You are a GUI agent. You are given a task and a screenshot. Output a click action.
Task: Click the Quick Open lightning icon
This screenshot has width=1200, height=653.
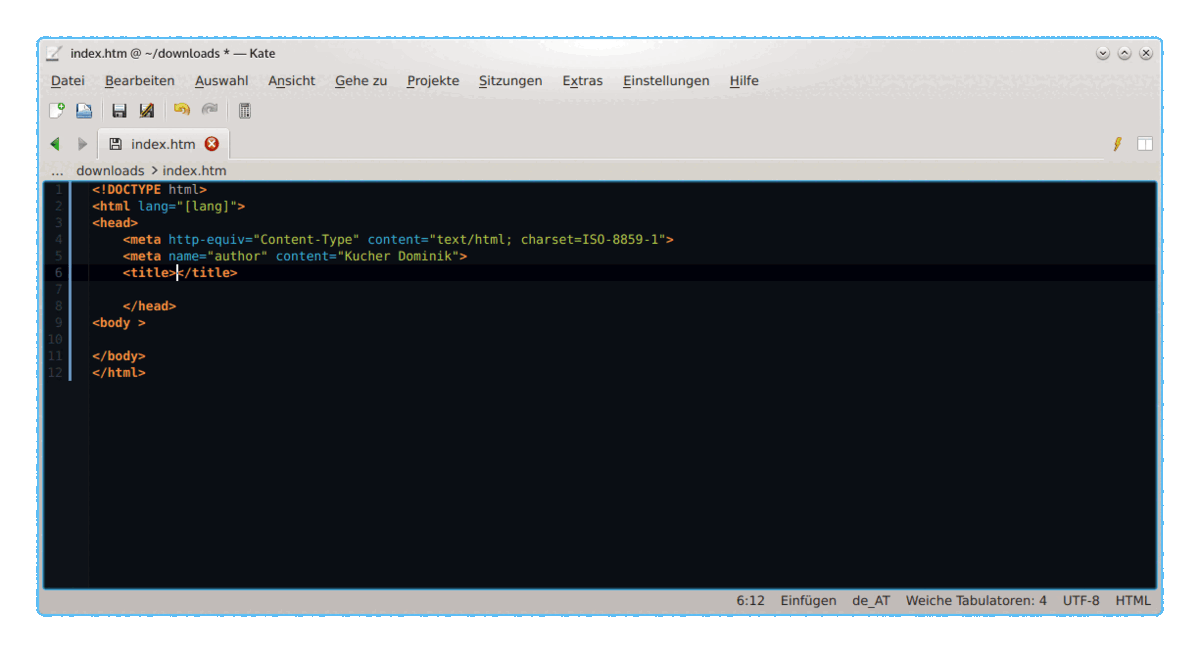(1118, 144)
